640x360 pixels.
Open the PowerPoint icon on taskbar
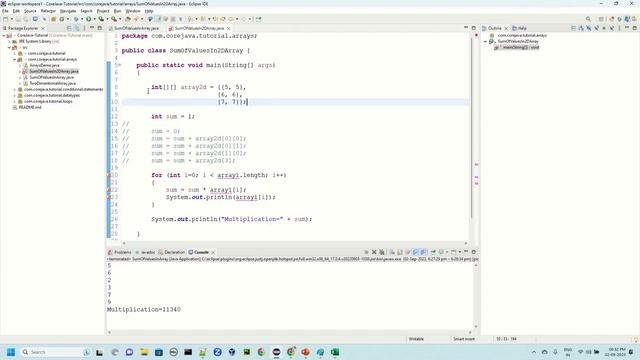pos(306,352)
